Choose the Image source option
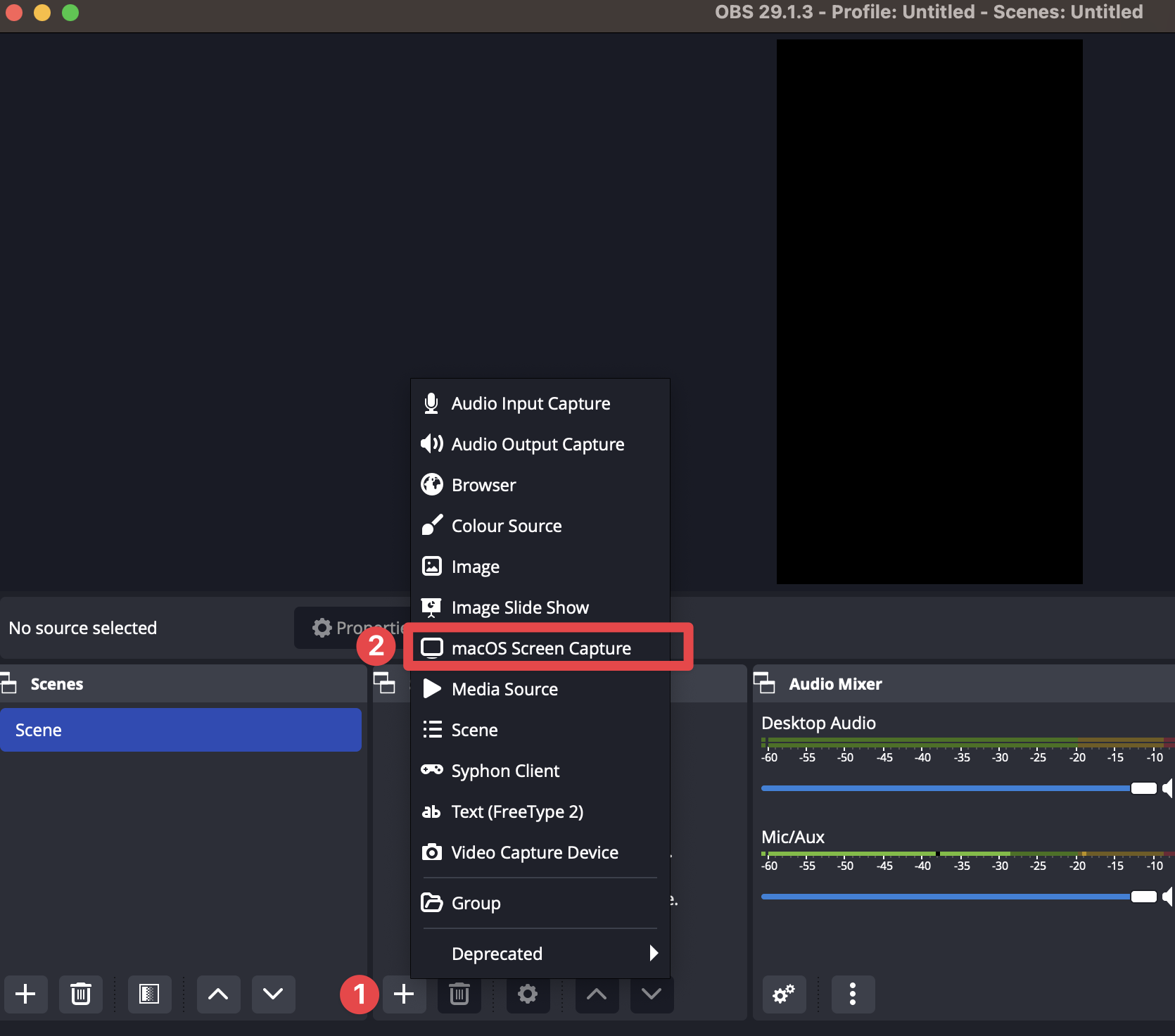Image resolution: width=1175 pixels, height=1036 pixels. point(540,567)
